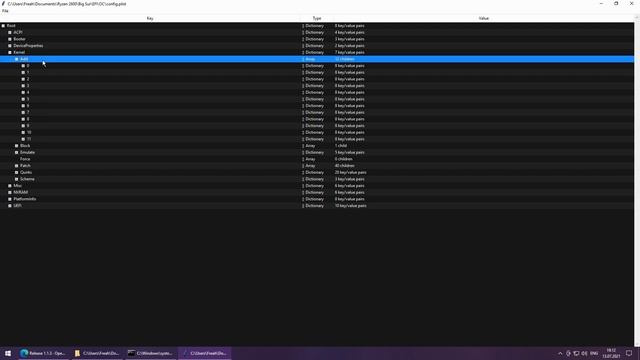640x360 pixels.
Task: Open the volume tray icon
Action: (584, 353)
